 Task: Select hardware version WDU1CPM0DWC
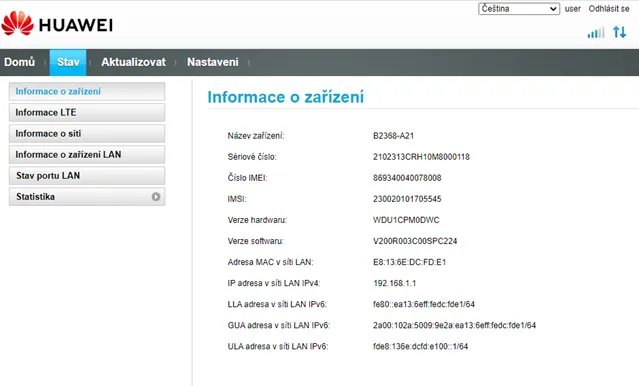pos(406,220)
